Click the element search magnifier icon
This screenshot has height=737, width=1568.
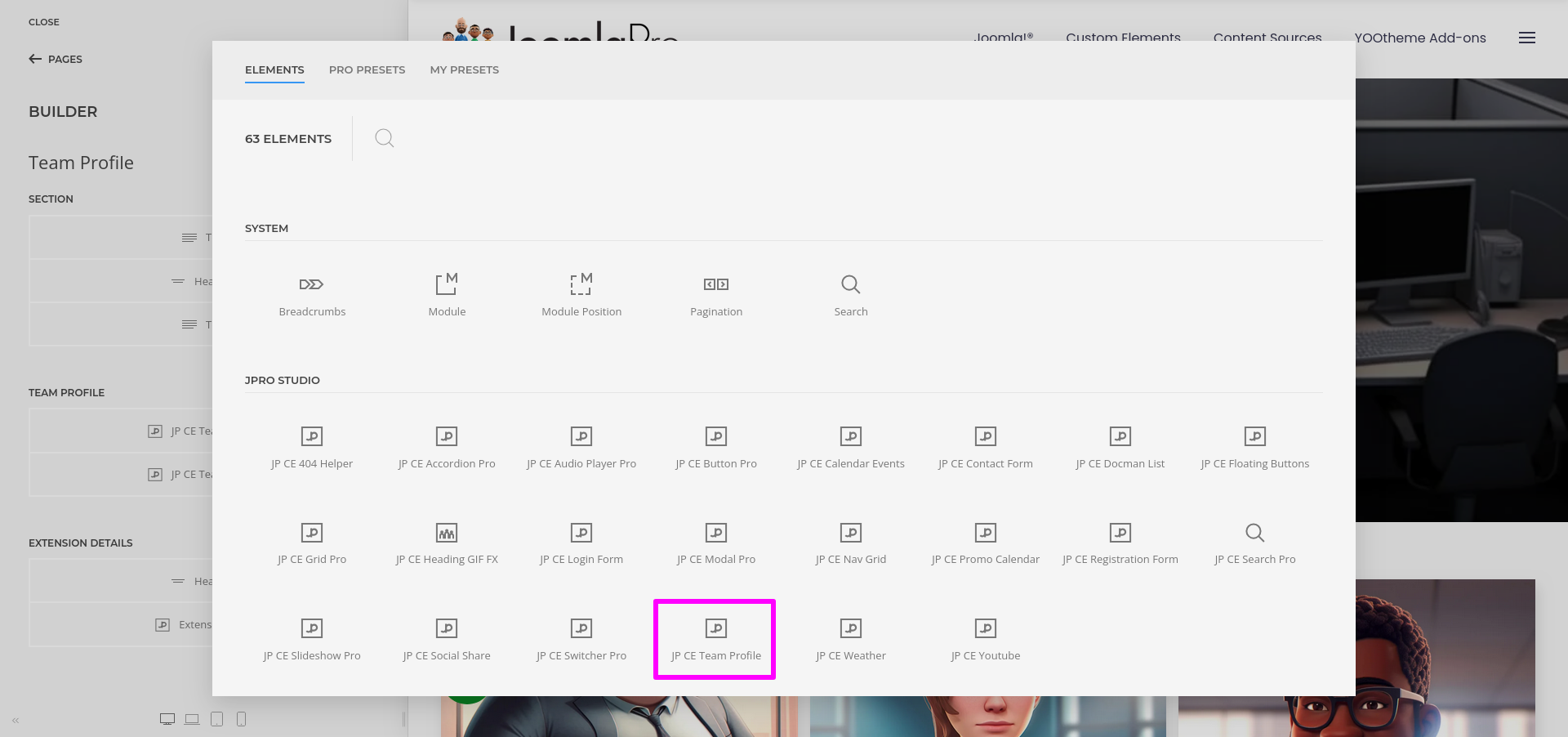[x=384, y=138]
